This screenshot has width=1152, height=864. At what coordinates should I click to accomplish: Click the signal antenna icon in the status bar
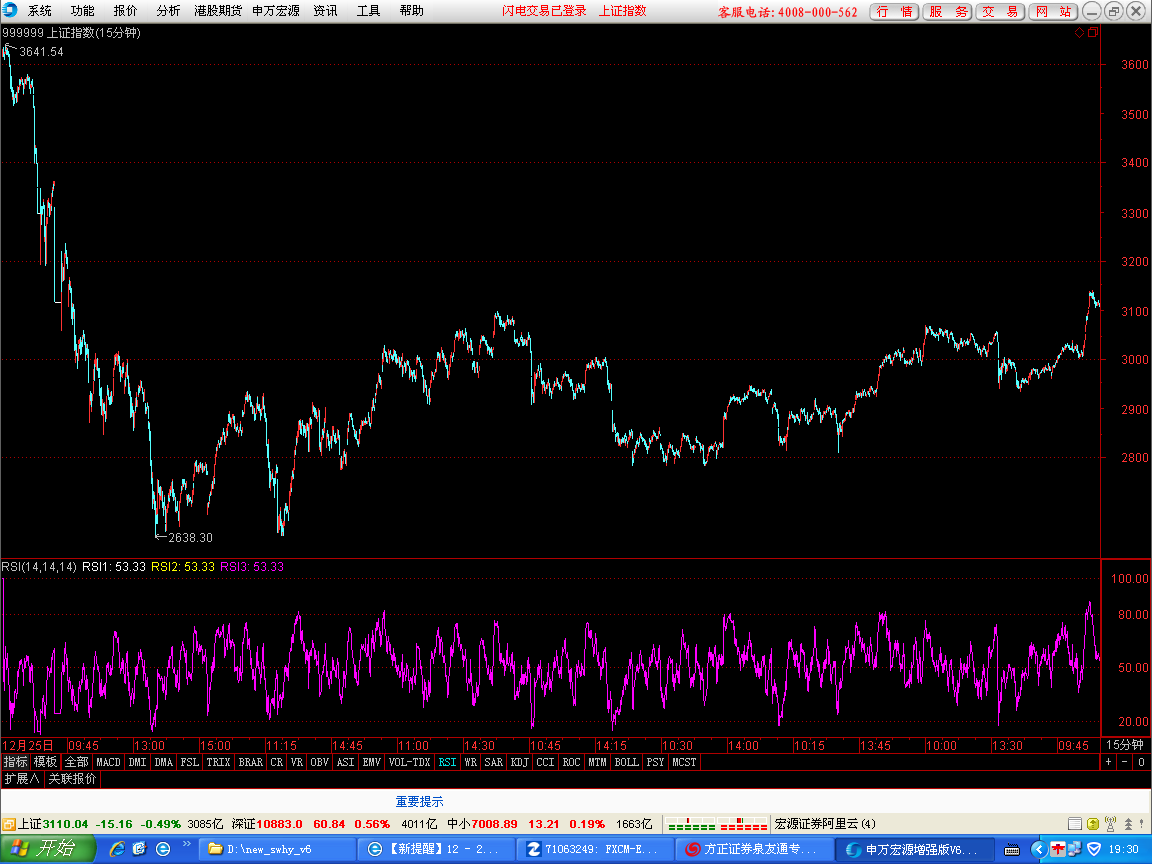click(x=1110, y=824)
